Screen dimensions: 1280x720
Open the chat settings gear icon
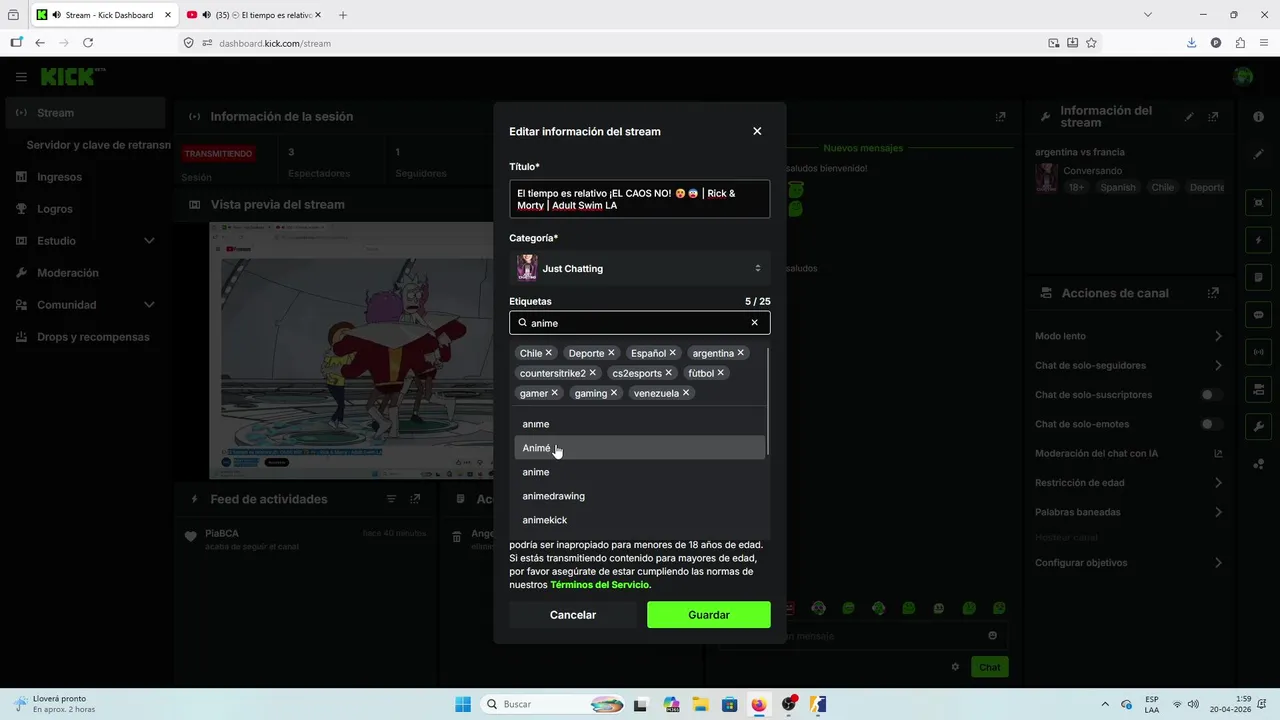pos(955,667)
